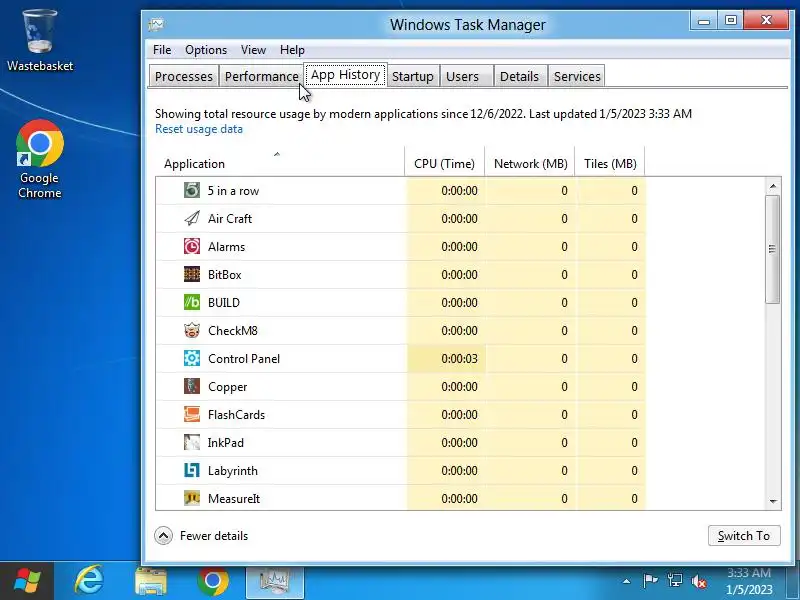Select the MeasureIt row name
The width and height of the screenshot is (800, 600).
pos(234,498)
